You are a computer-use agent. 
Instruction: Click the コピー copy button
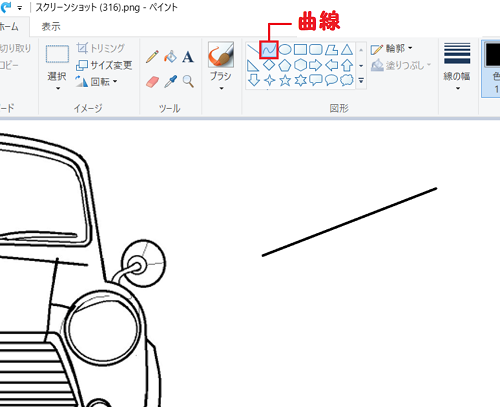coord(9,65)
